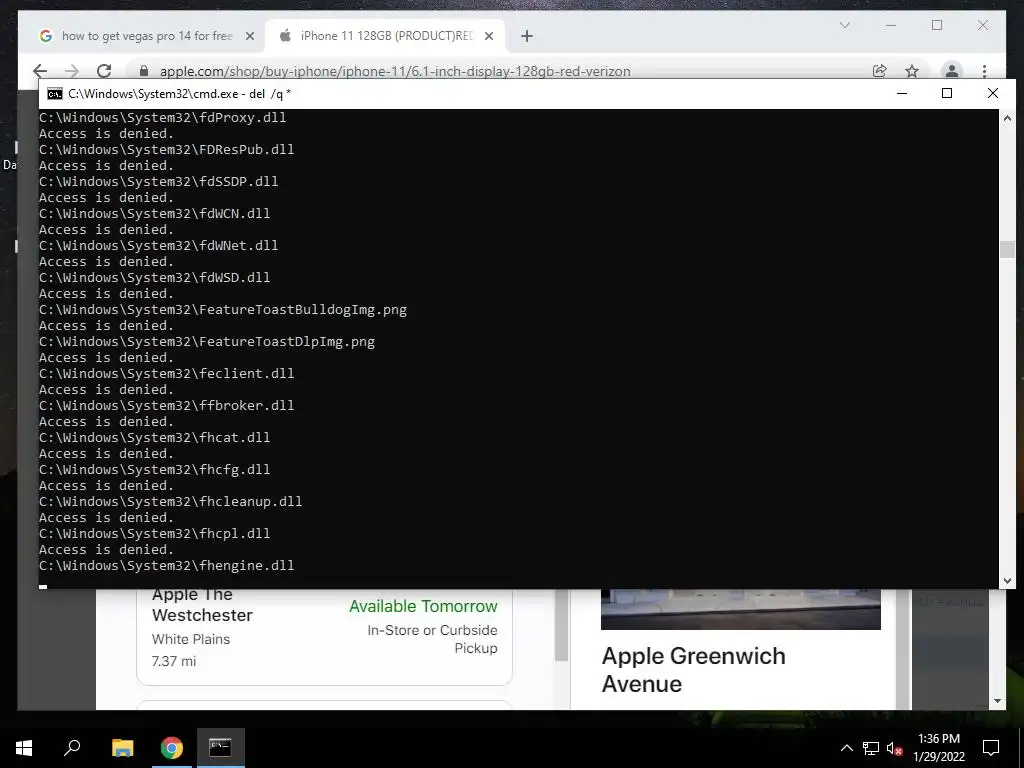Image resolution: width=1024 pixels, height=768 pixels.
Task: Click line 'C:\Windows\System32\fdWCN.dll'
Action: pyautogui.click(x=155, y=214)
